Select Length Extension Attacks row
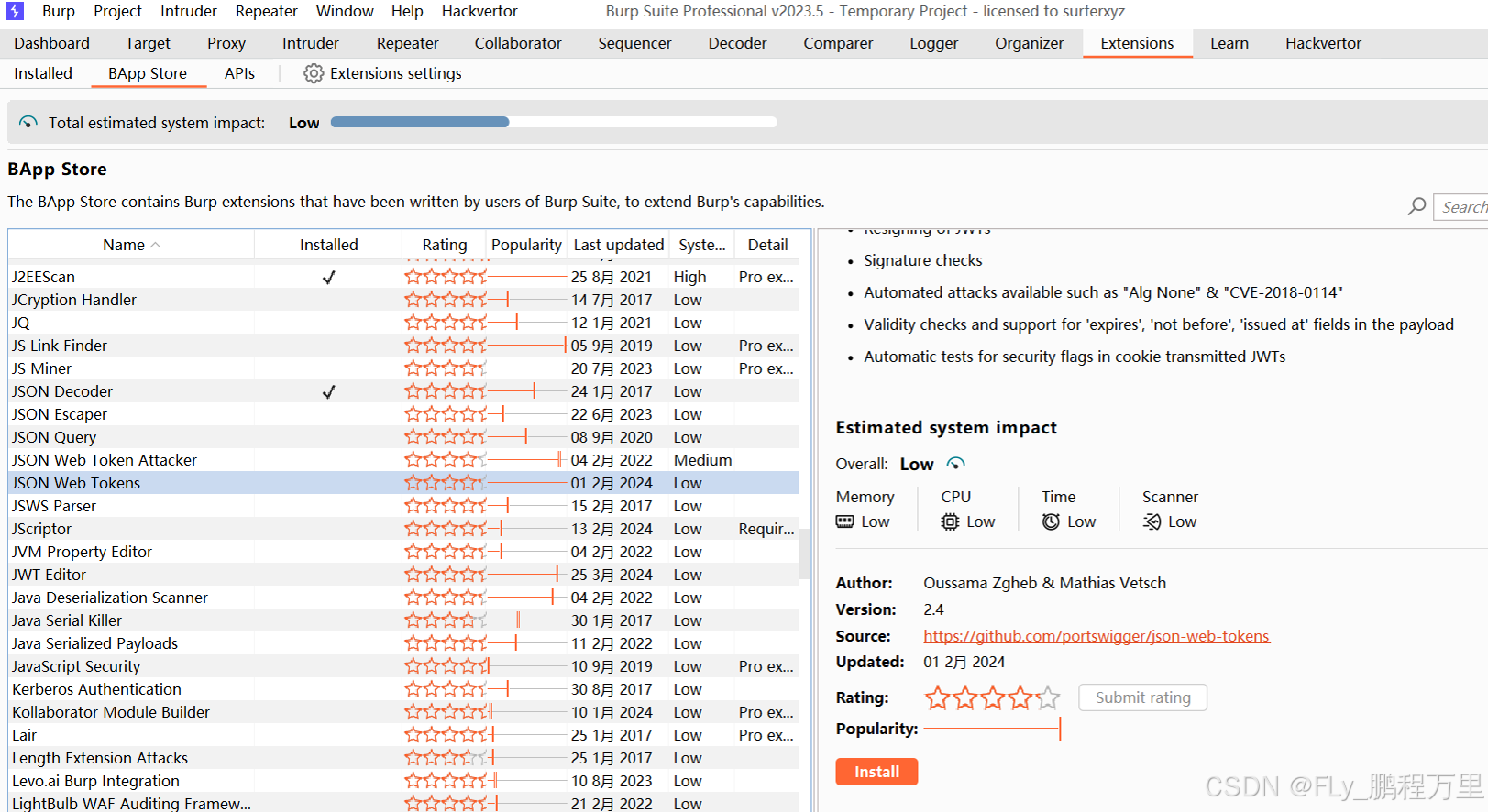Viewport: 1488px width, 812px height. [x=403, y=758]
